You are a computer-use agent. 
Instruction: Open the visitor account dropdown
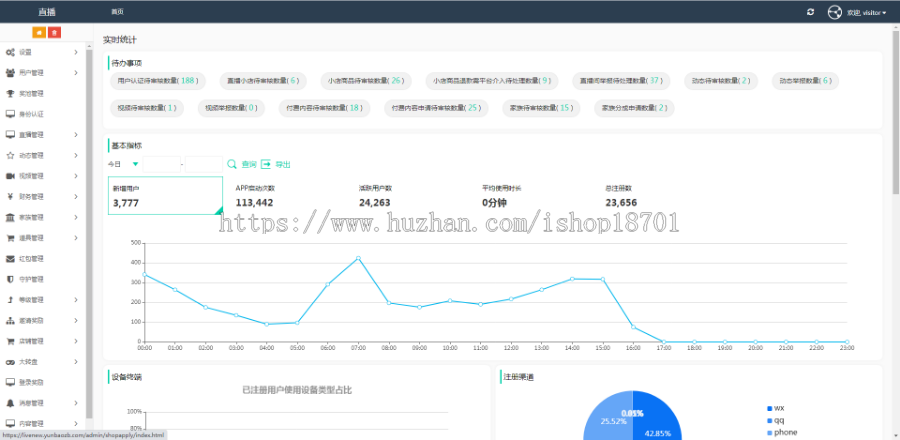(x=867, y=13)
